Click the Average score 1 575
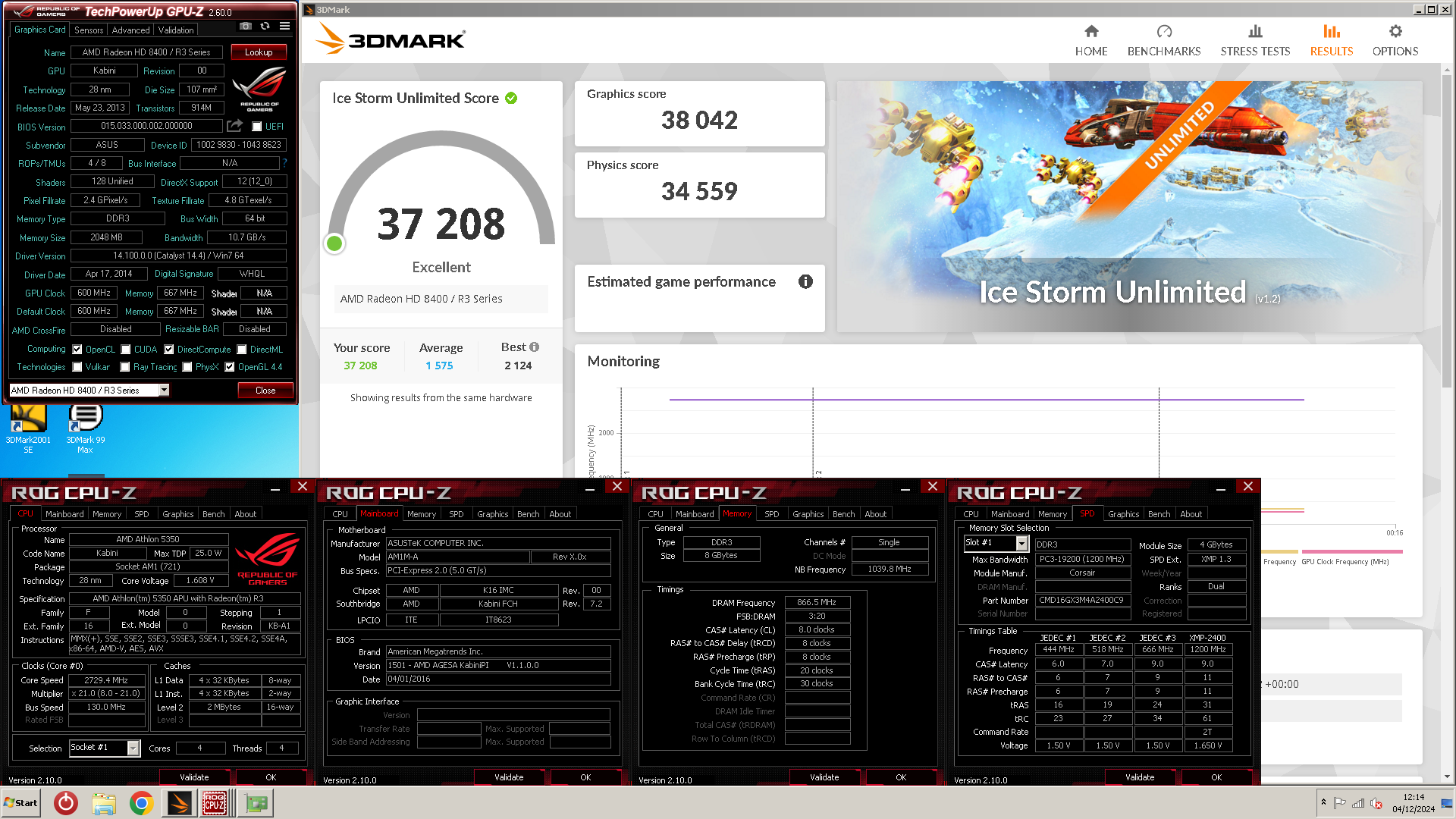 [x=439, y=366]
